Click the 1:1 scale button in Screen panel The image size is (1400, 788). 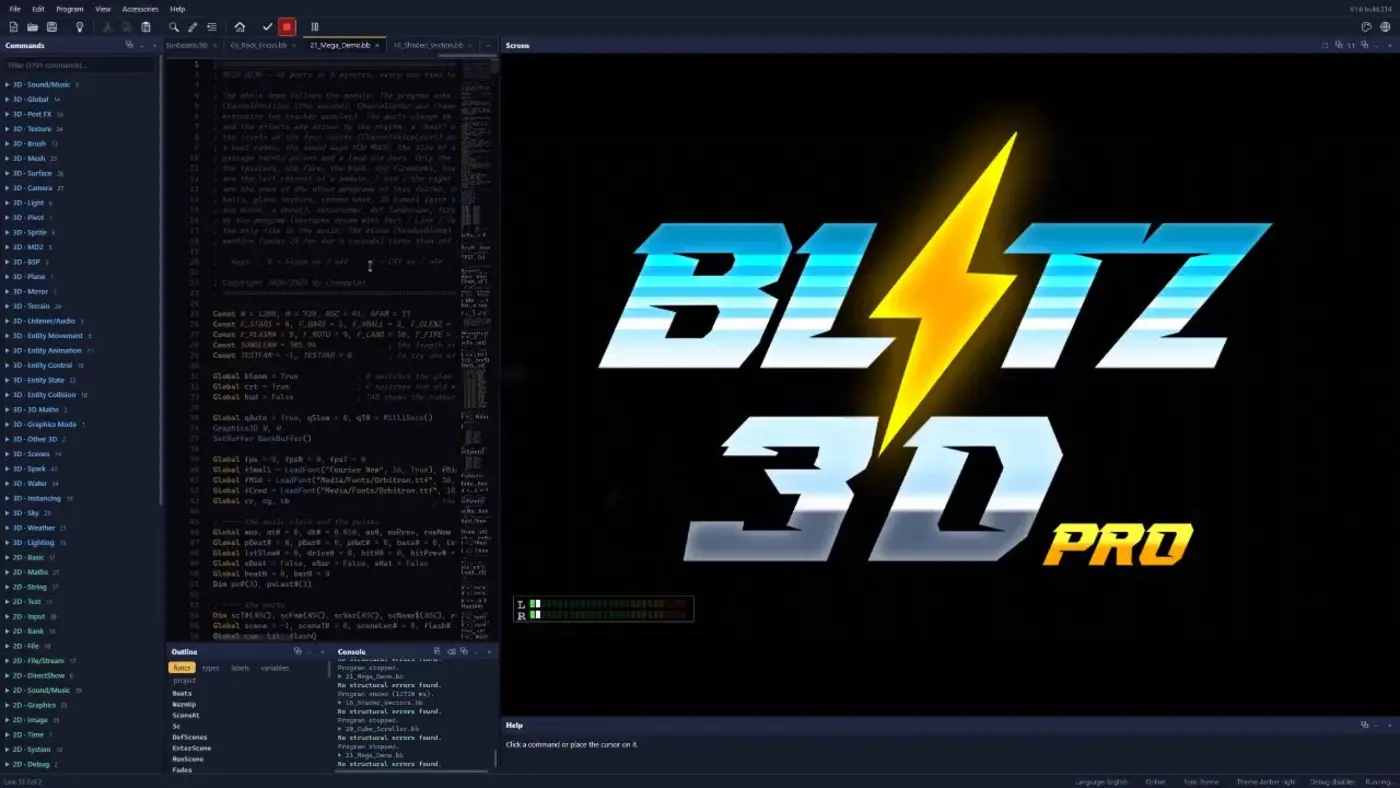(1350, 45)
